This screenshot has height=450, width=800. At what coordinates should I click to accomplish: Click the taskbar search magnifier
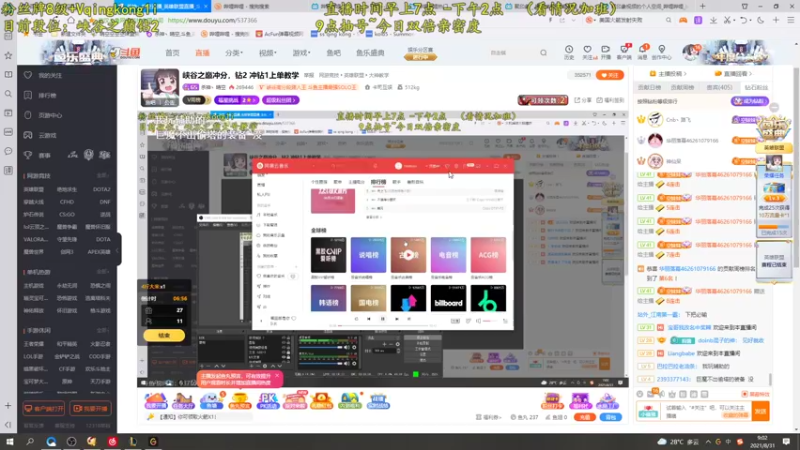[30, 441]
